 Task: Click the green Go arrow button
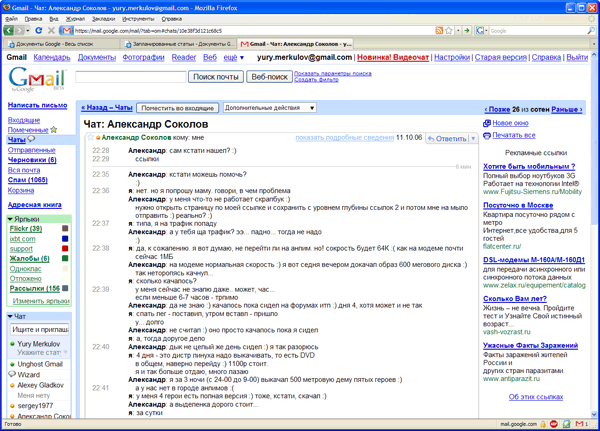(467, 31)
